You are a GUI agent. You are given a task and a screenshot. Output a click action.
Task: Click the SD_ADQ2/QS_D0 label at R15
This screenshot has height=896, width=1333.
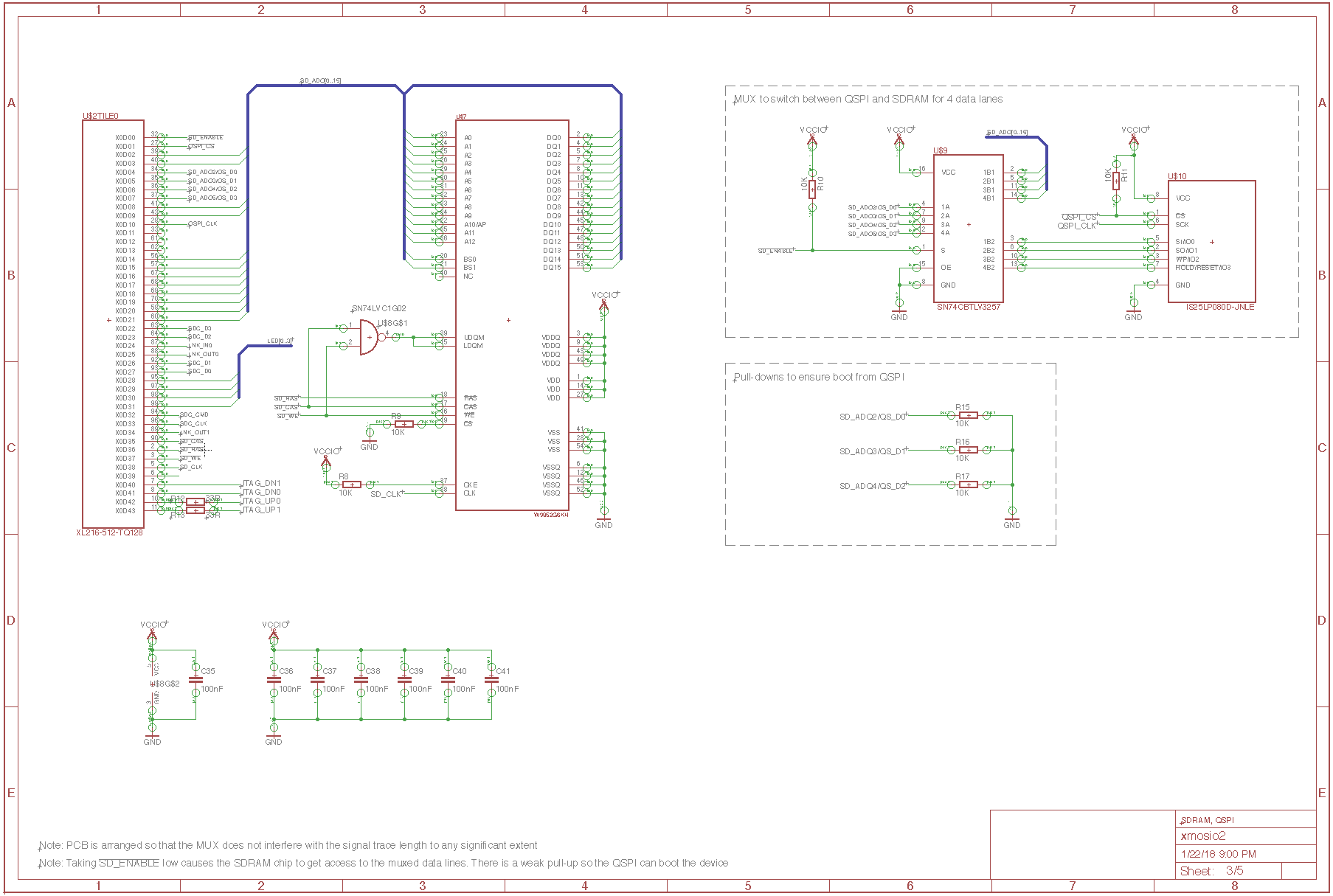tap(873, 417)
